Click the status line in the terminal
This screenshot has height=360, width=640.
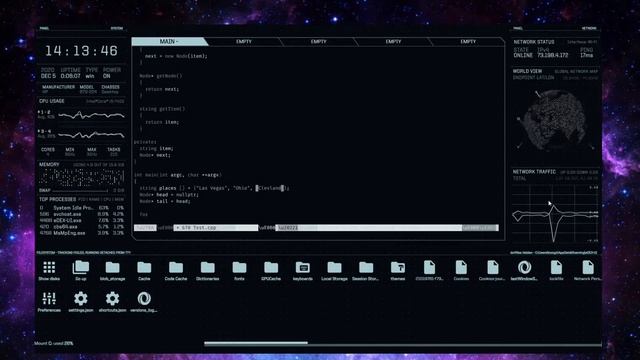click(x=316, y=228)
